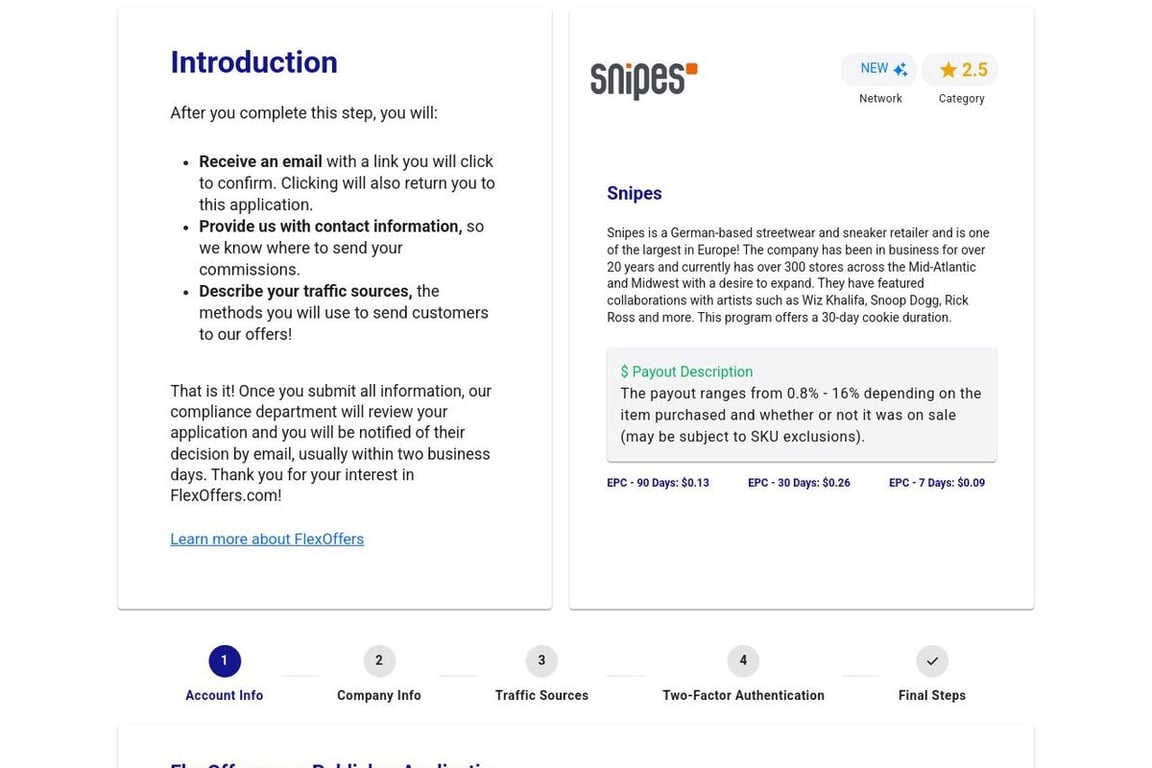
Task: Click EPC - 90 Days value
Action: click(x=658, y=483)
